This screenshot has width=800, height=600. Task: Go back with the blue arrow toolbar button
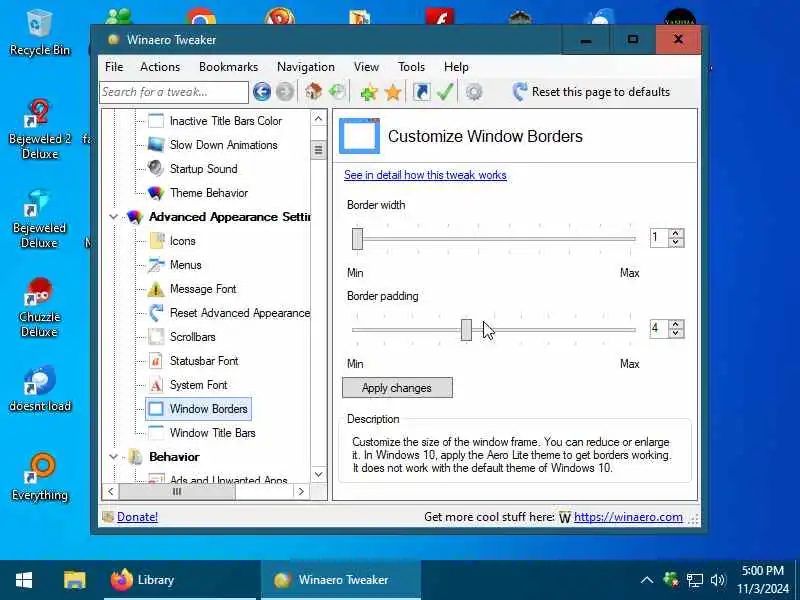point(262,92)
